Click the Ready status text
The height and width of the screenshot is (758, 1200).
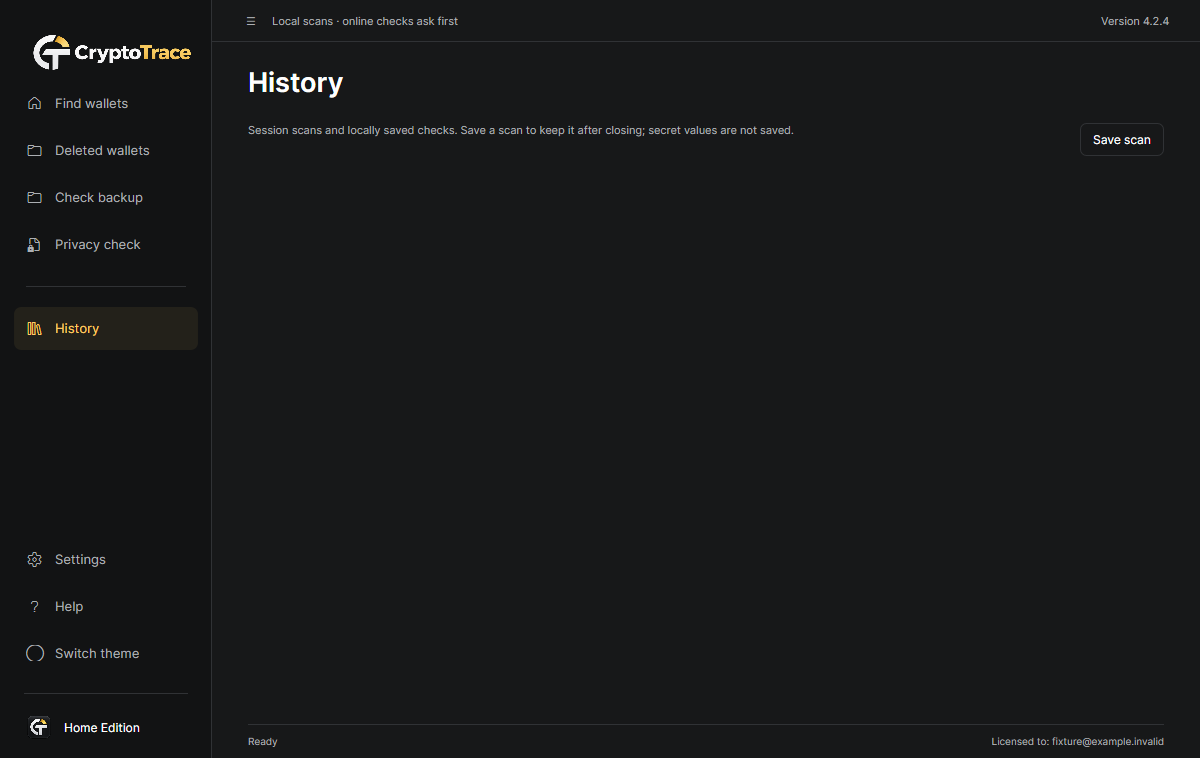[x=263, y=742]
